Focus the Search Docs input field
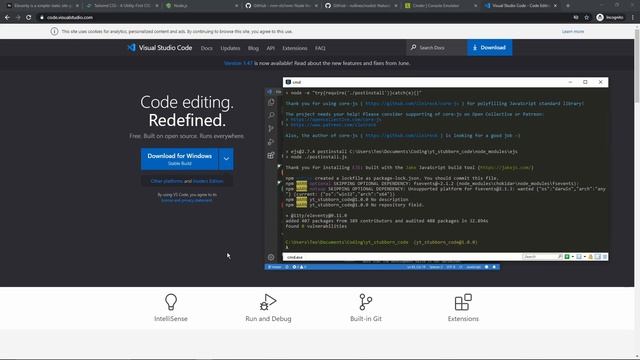The width and height of the screenshot is (640, 360). 437,48
